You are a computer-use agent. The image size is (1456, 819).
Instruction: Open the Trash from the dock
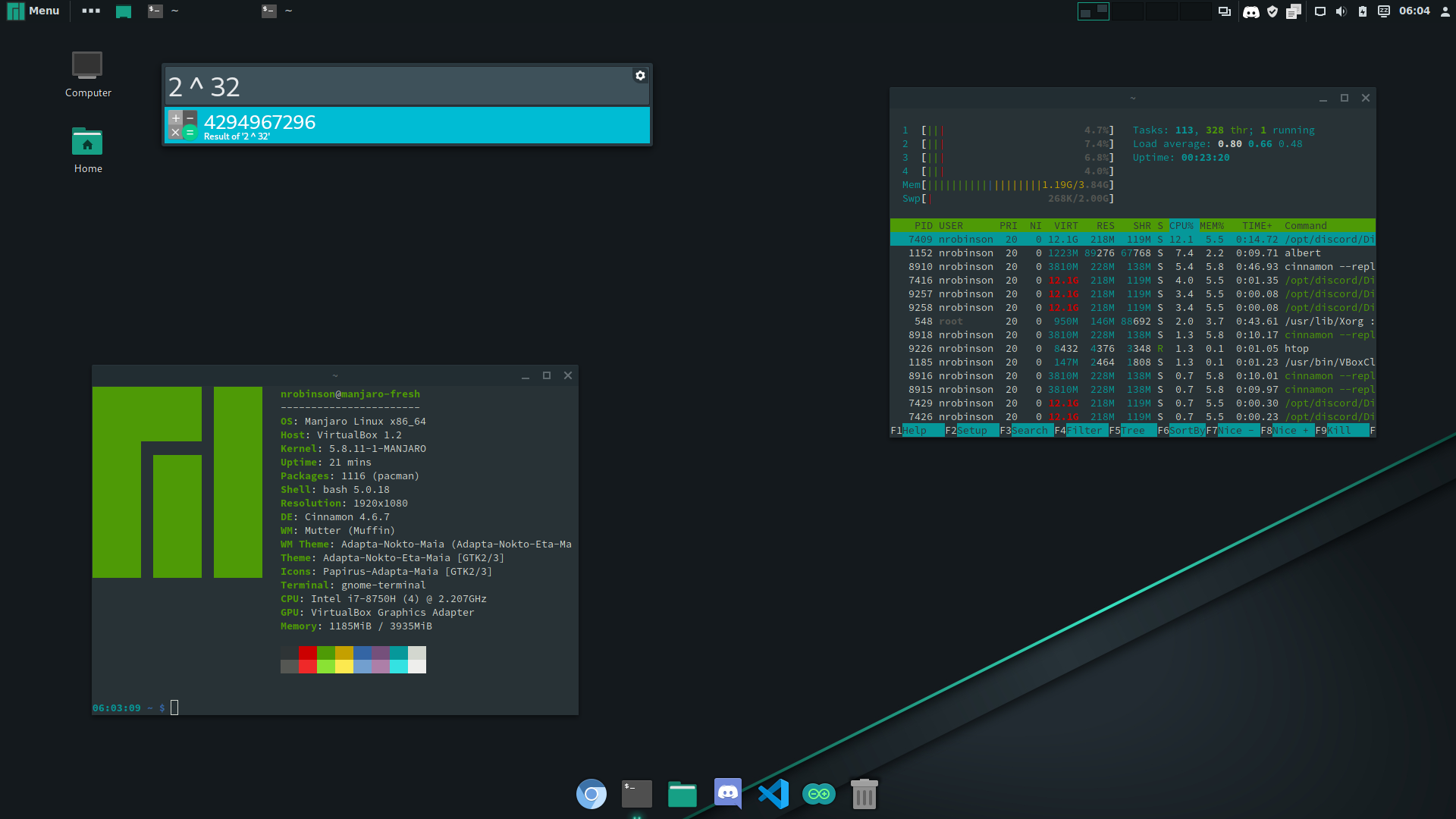click(x=864, y=794)
